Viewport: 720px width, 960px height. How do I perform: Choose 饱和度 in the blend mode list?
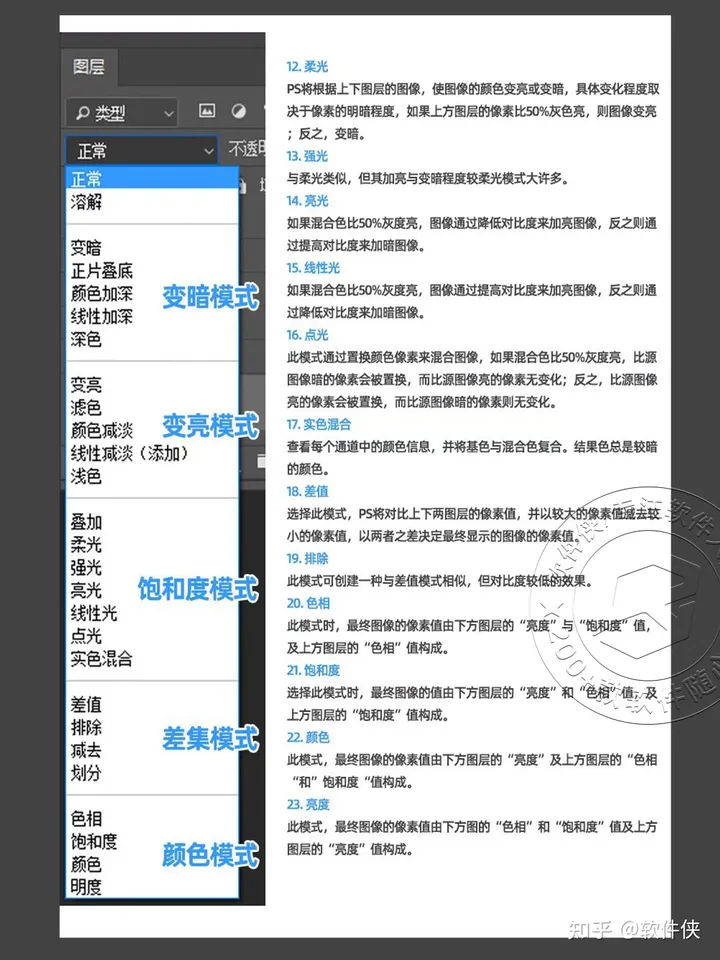pos(94,842)
